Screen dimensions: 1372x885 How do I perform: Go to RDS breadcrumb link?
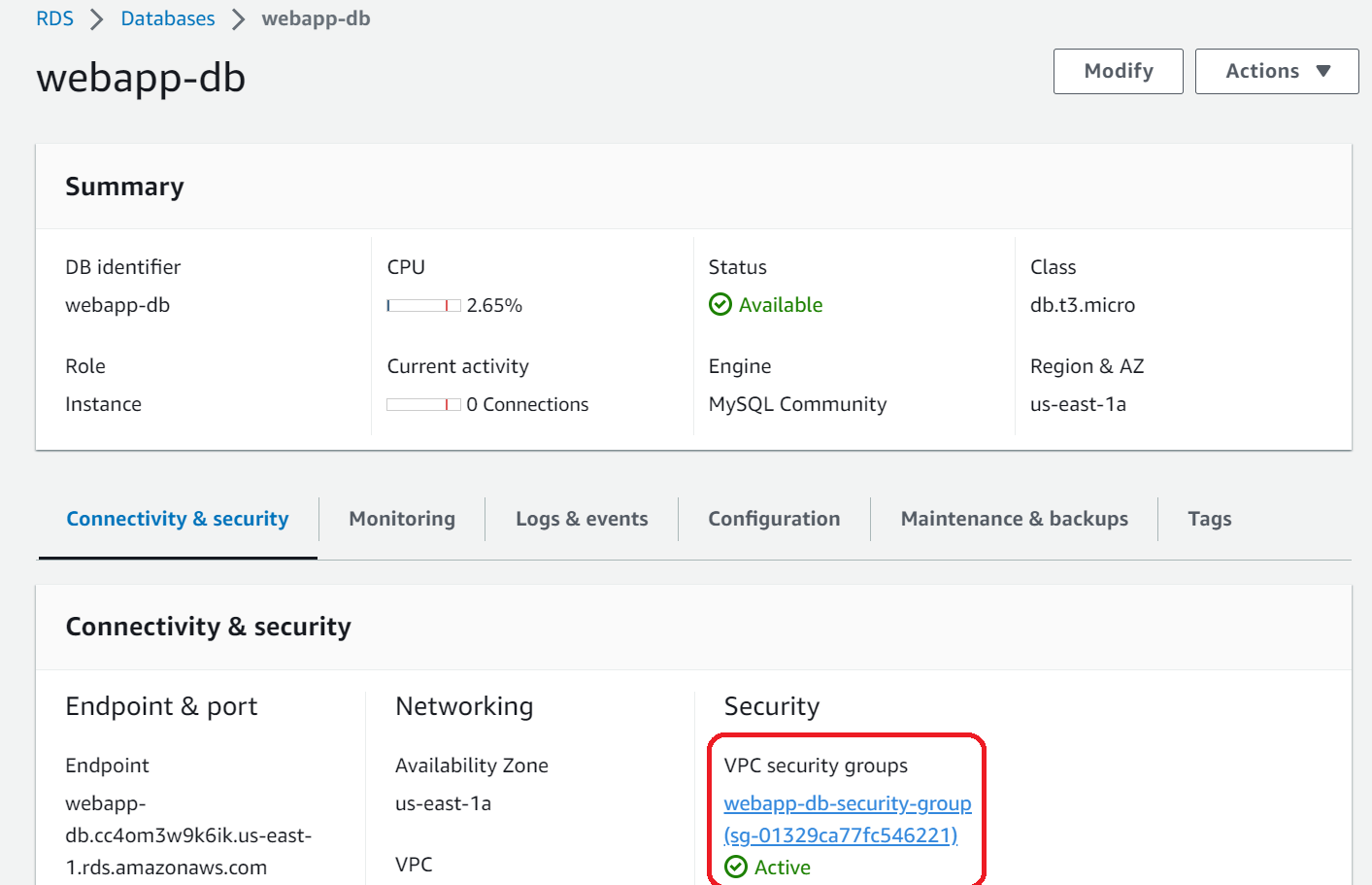point(54,18)
